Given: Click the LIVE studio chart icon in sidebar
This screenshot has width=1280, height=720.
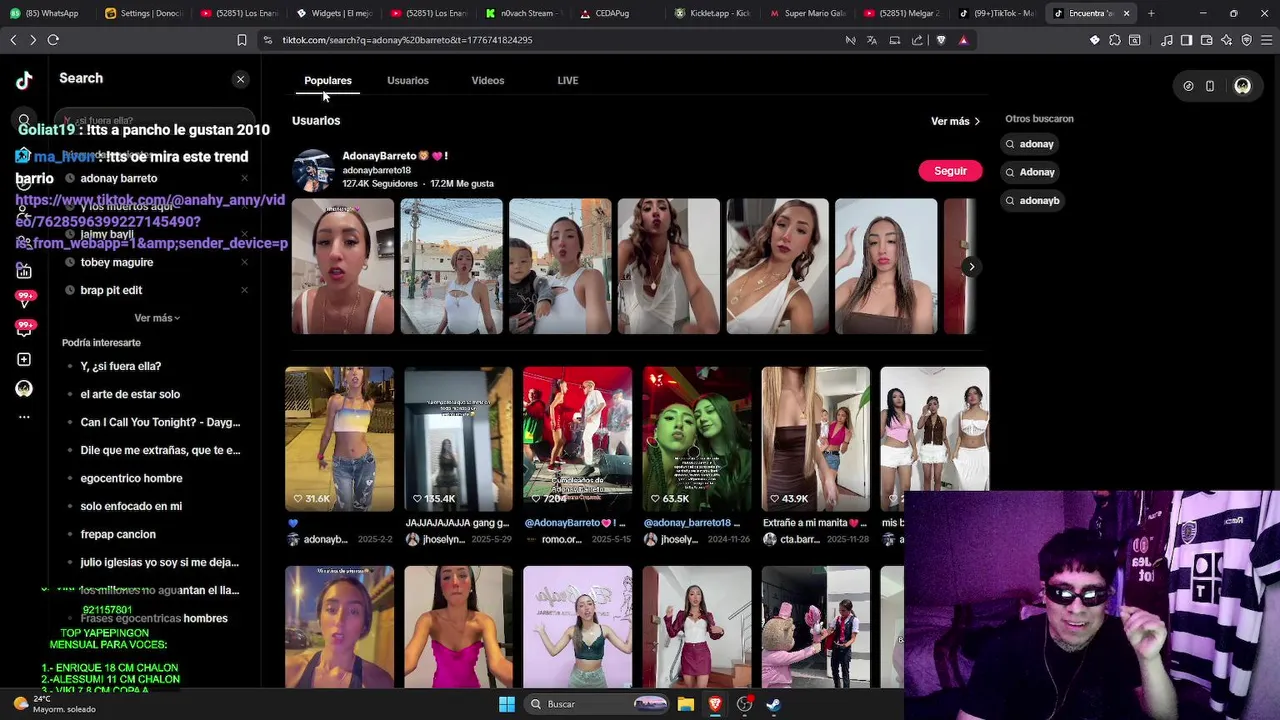Looking at the screenshot, I should (x=24, y=271).
